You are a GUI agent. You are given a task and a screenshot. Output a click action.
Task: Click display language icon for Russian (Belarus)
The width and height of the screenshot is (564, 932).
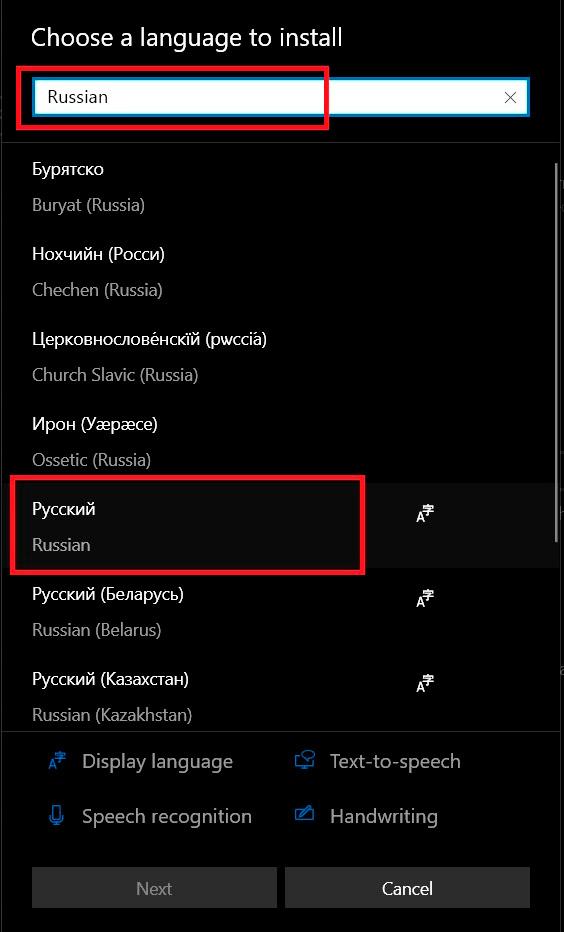[425, 599]
